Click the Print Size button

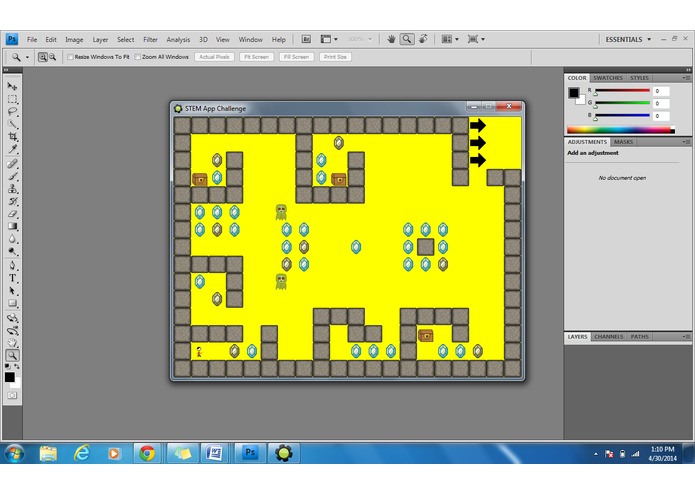335,57
